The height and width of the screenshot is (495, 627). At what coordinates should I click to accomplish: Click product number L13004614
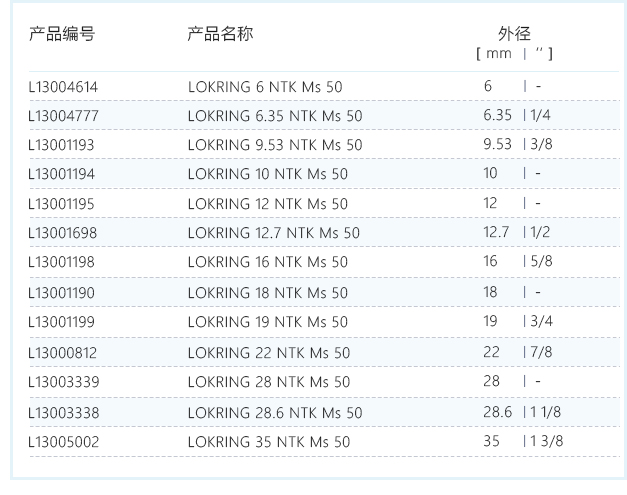coord(63,87)
